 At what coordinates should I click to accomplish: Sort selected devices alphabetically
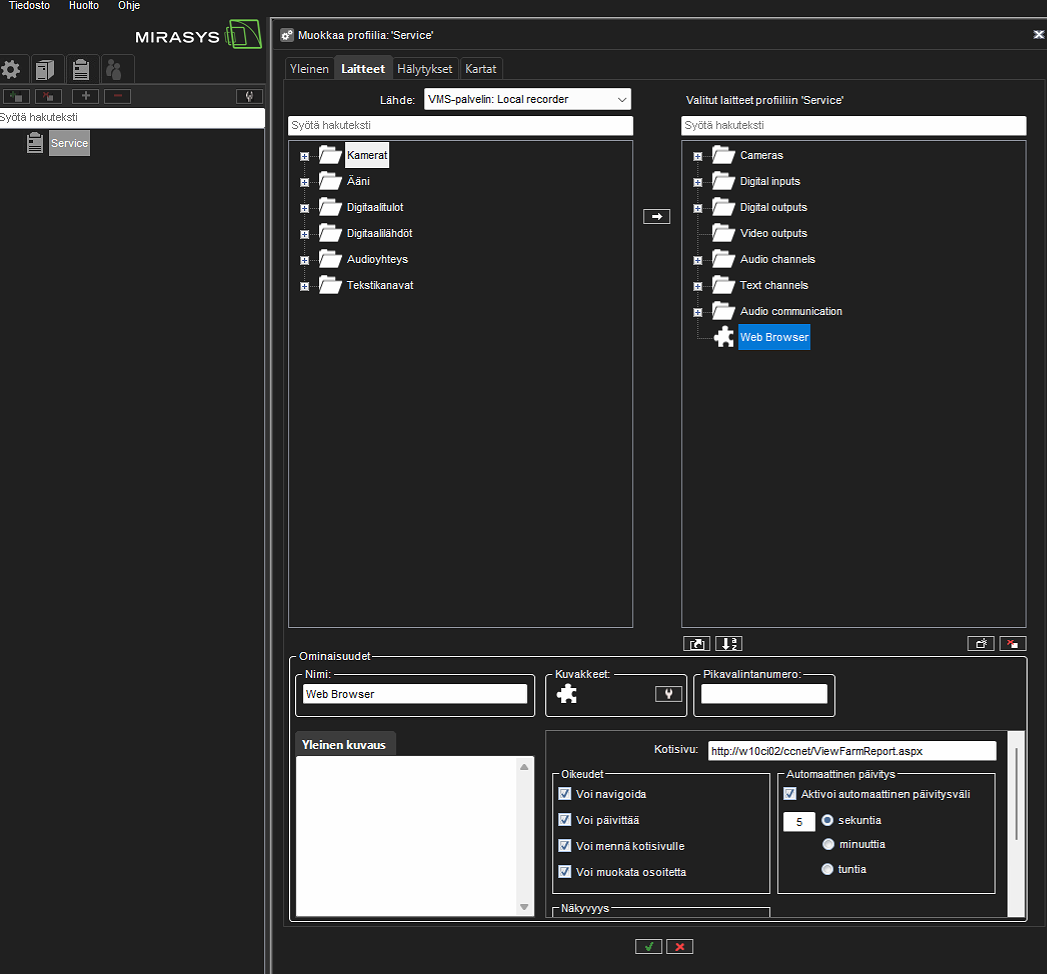click(728, 643)
